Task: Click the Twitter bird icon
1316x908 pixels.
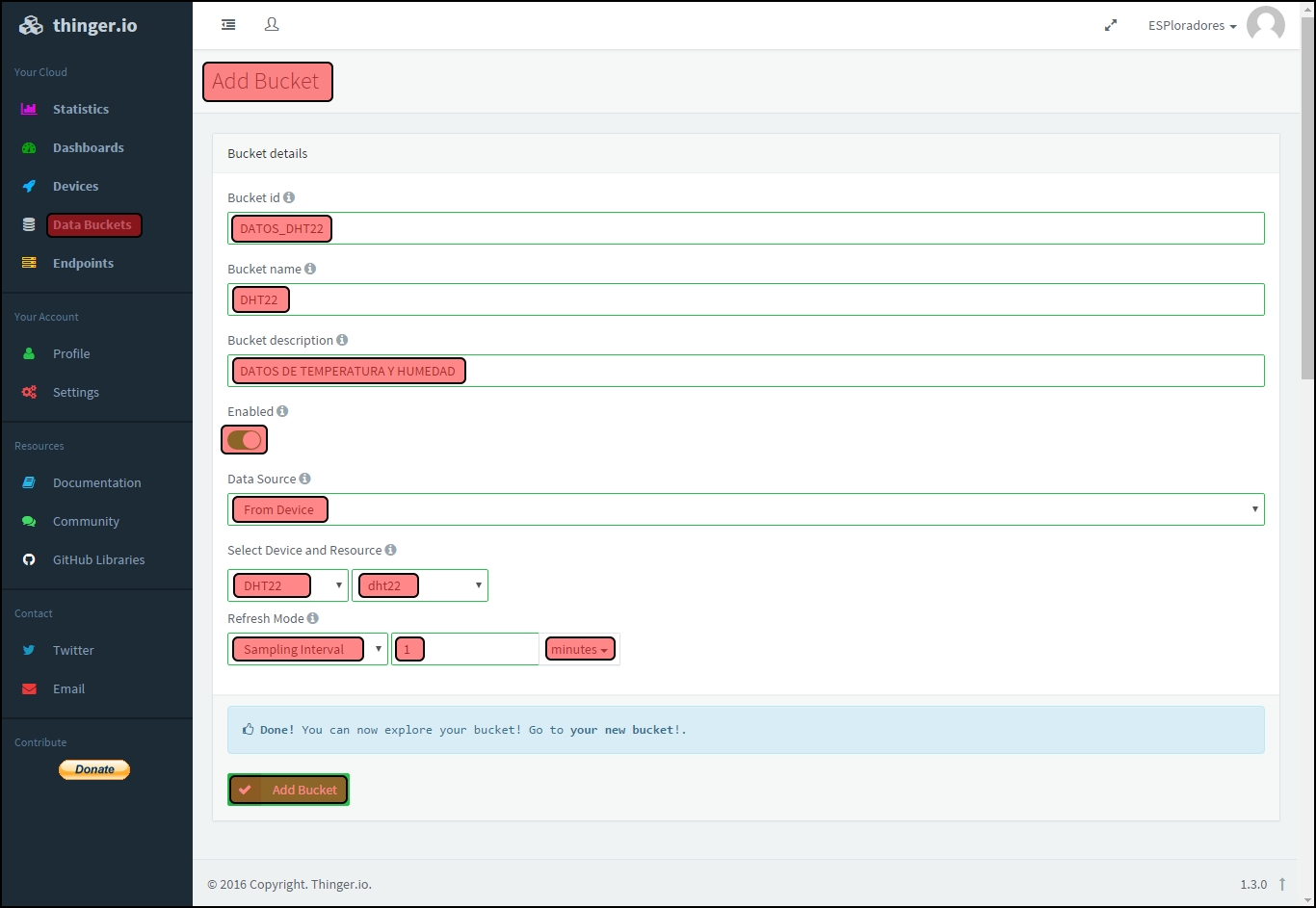Action: point(29,650)
